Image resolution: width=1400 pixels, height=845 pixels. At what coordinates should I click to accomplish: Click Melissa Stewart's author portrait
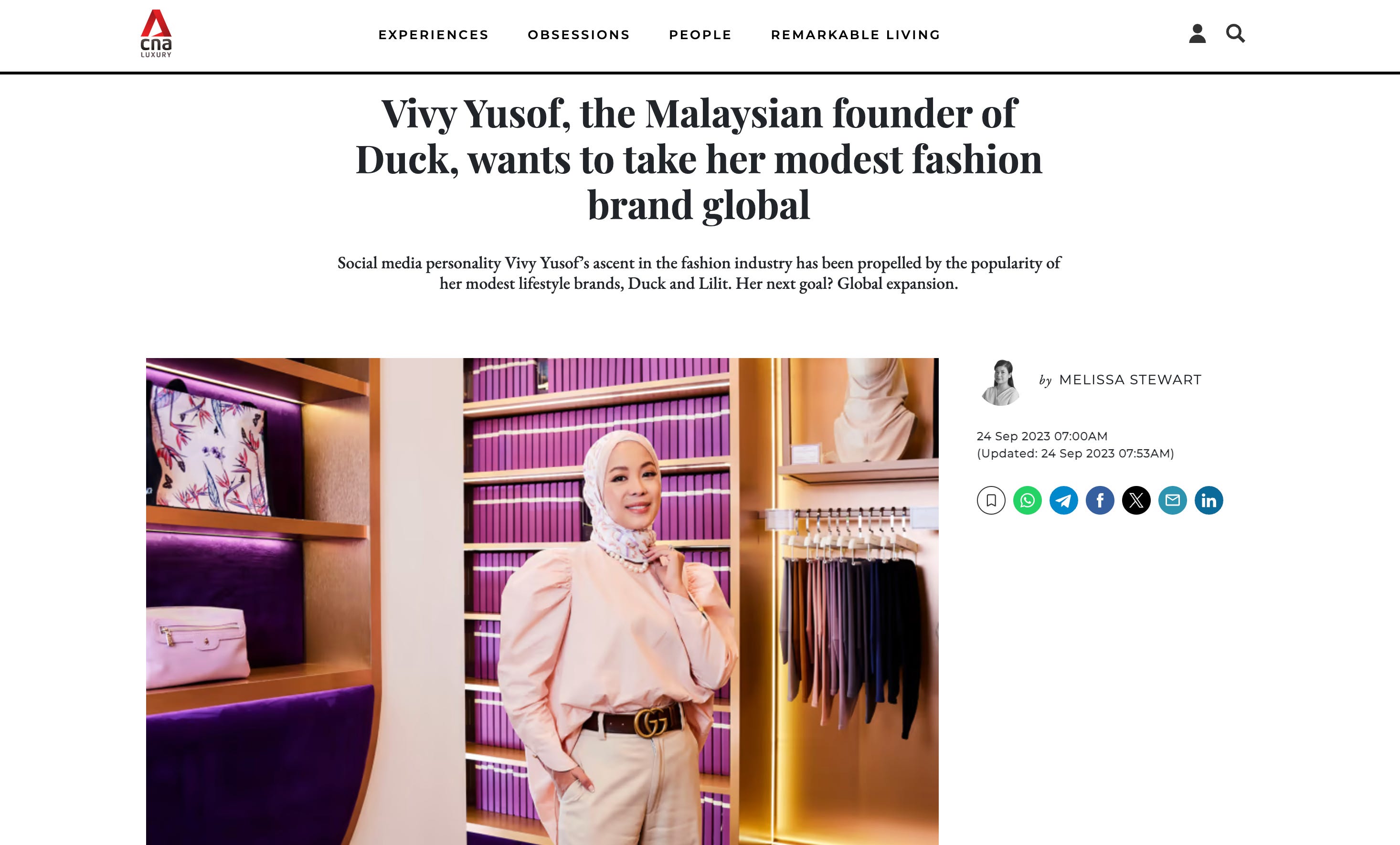tap(1001, 382)
